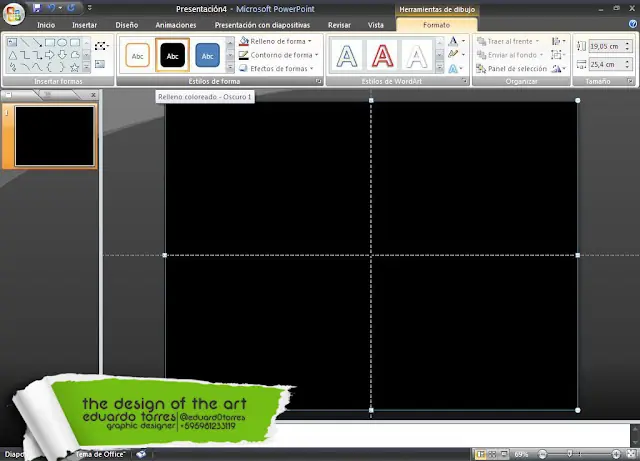The image size is (640, 461).
Task: Open the rotate objects dropdown
Action: (x=559, y=69)
